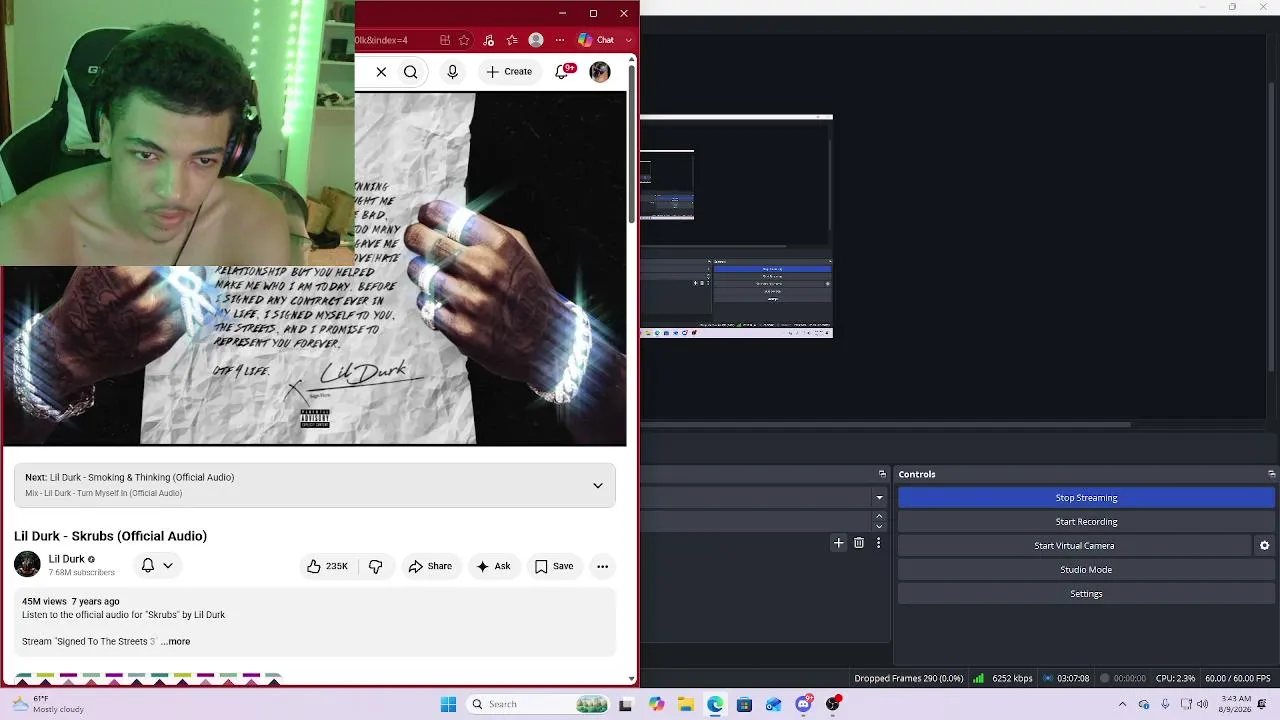
Task: Increase the duration with the up stepper in OBS
Action: (x=880, y=516)
